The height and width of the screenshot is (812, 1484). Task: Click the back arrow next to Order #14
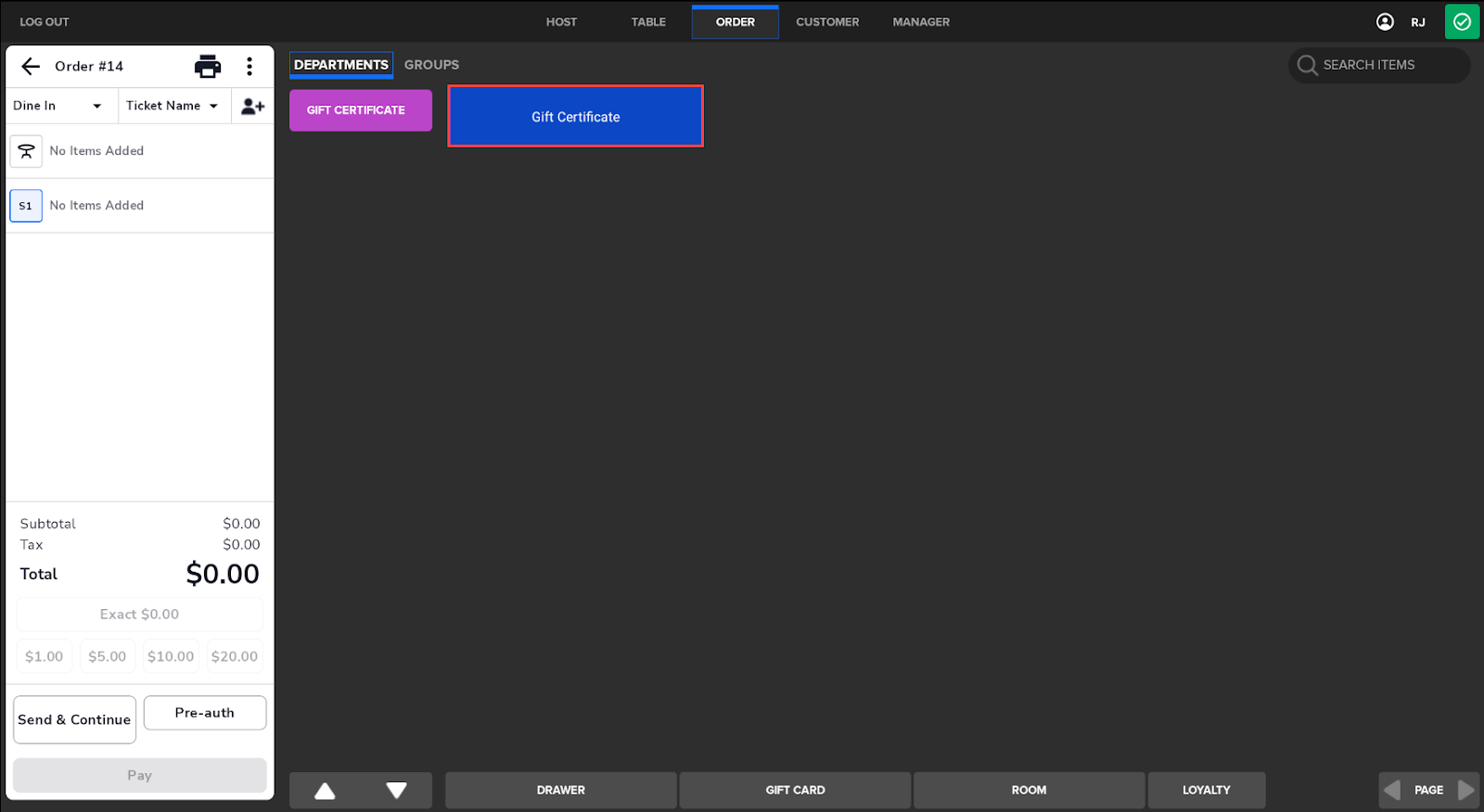coord(31,66)
